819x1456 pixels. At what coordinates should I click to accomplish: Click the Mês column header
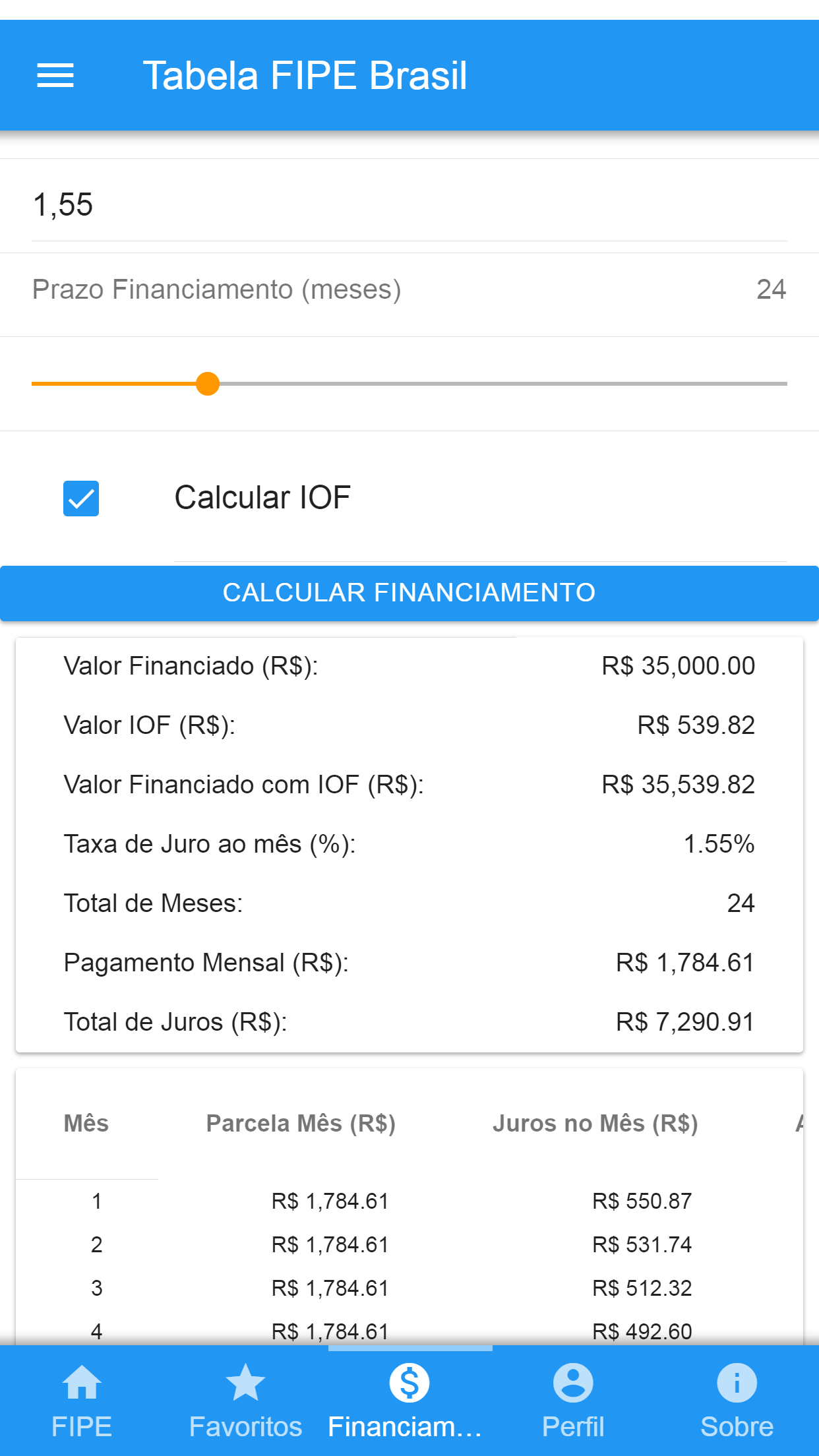click(86, 1123)
